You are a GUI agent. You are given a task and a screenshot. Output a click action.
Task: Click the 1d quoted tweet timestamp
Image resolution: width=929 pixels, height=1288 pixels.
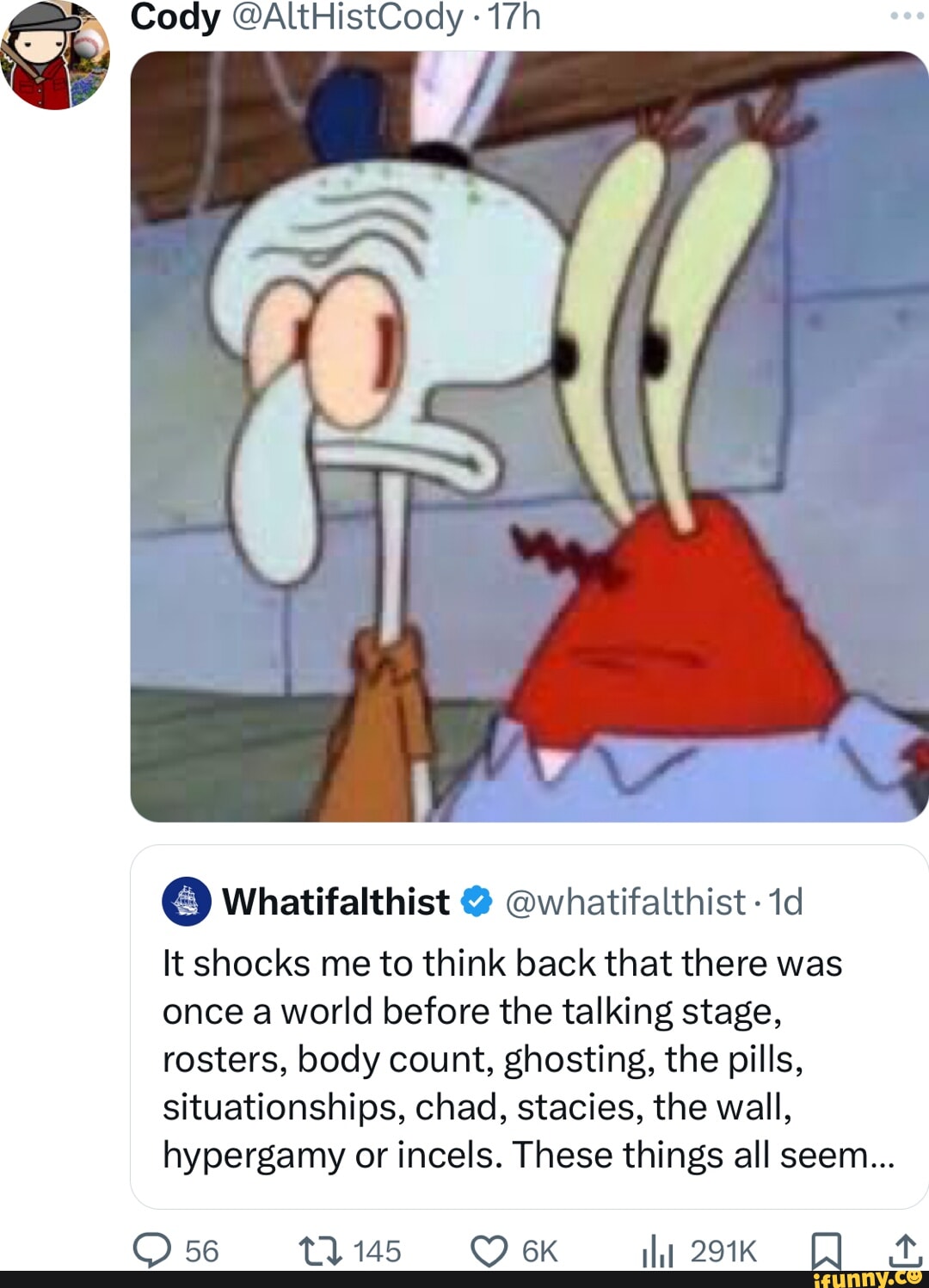click(786, 902)
